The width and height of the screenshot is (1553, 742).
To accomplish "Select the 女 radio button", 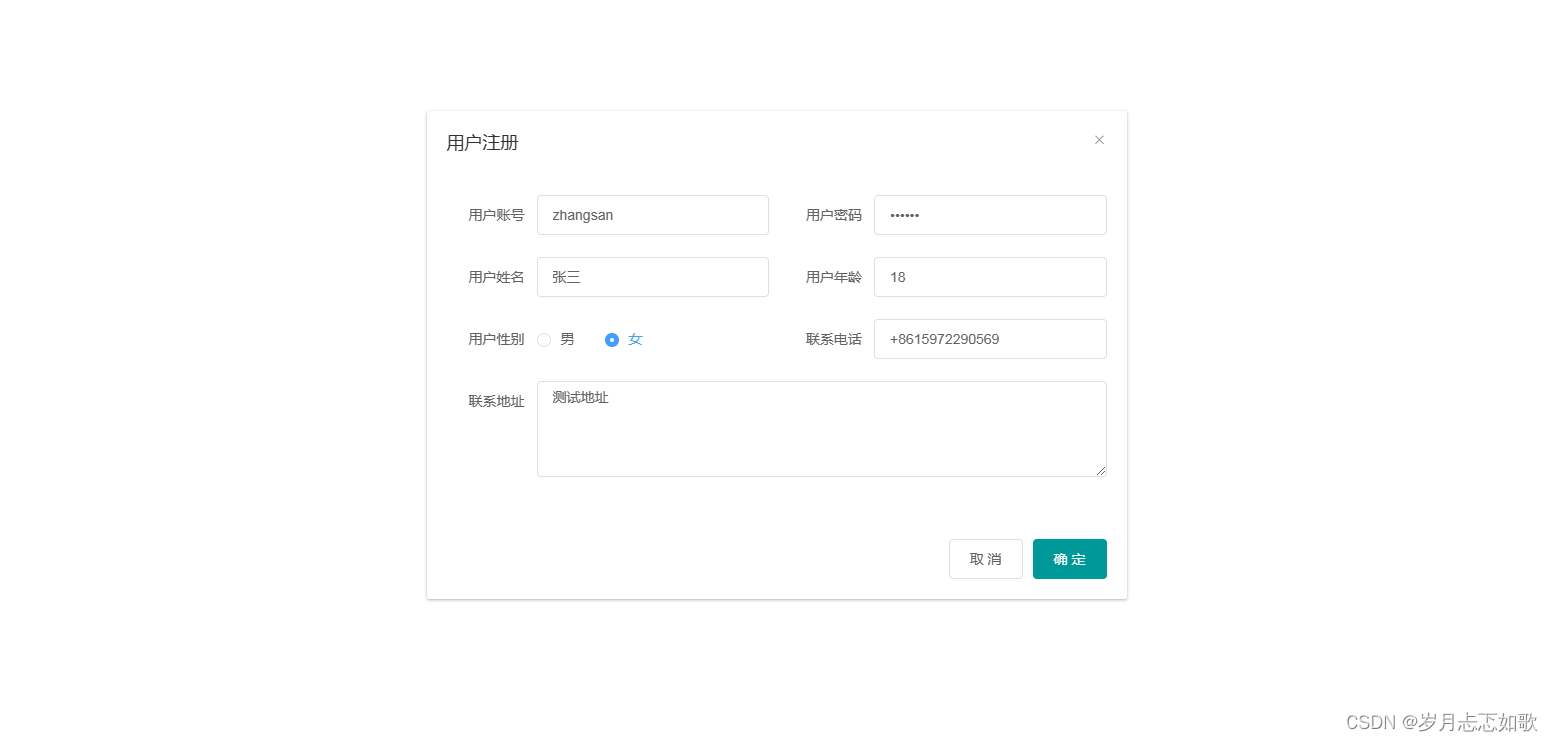I will point(612,339).
